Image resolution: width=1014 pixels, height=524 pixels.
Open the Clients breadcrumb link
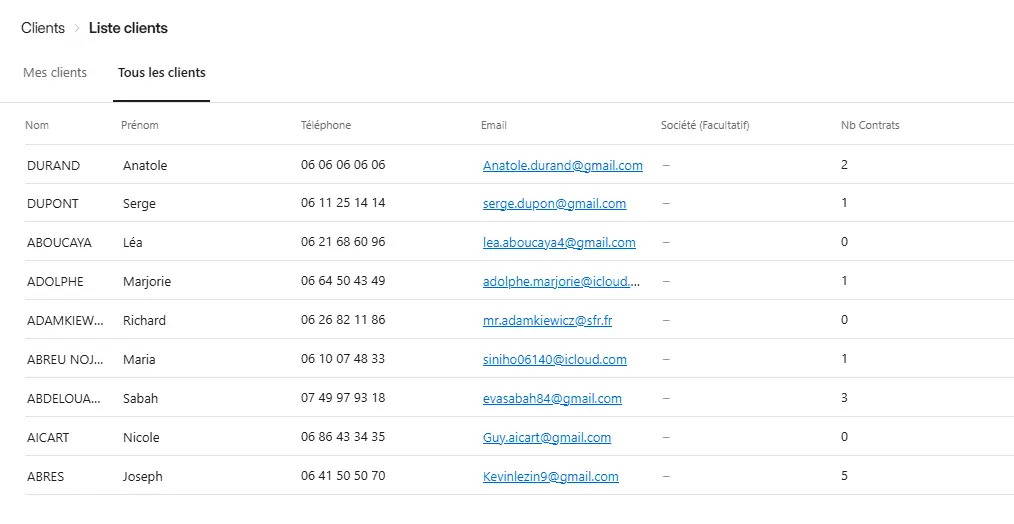(43, 28)
